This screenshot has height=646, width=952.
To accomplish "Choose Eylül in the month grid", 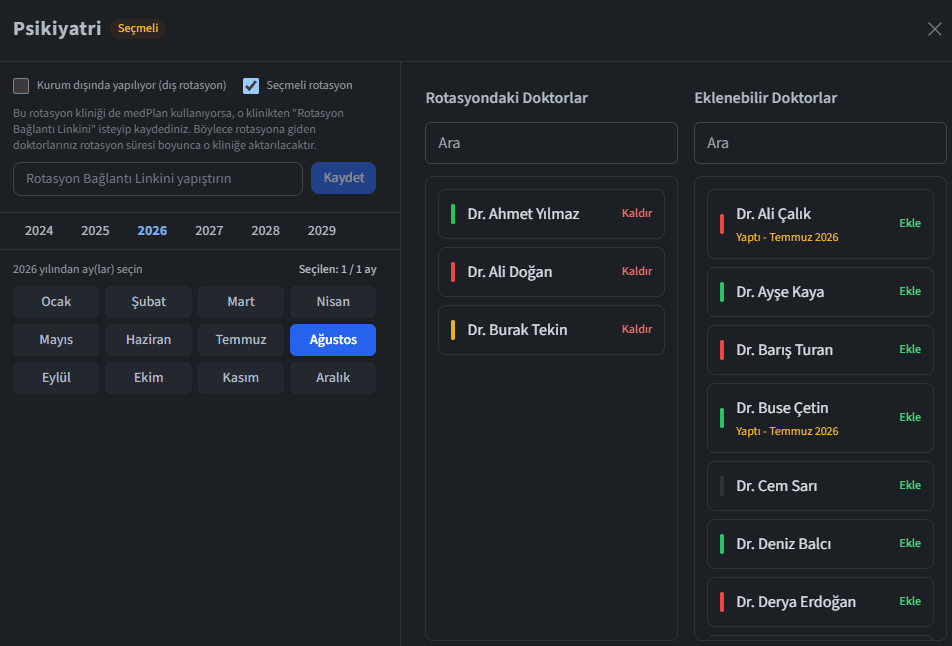I will tap(56, 378).
